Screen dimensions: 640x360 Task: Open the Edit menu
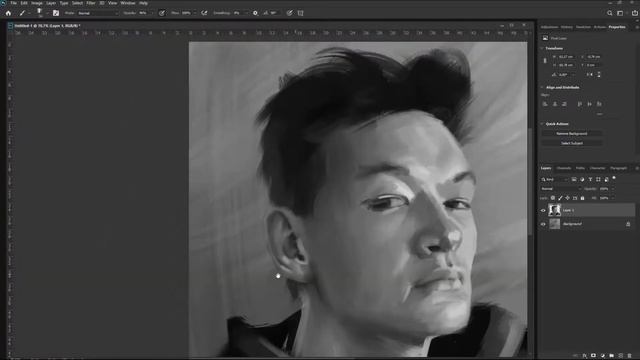pos(24,3)
